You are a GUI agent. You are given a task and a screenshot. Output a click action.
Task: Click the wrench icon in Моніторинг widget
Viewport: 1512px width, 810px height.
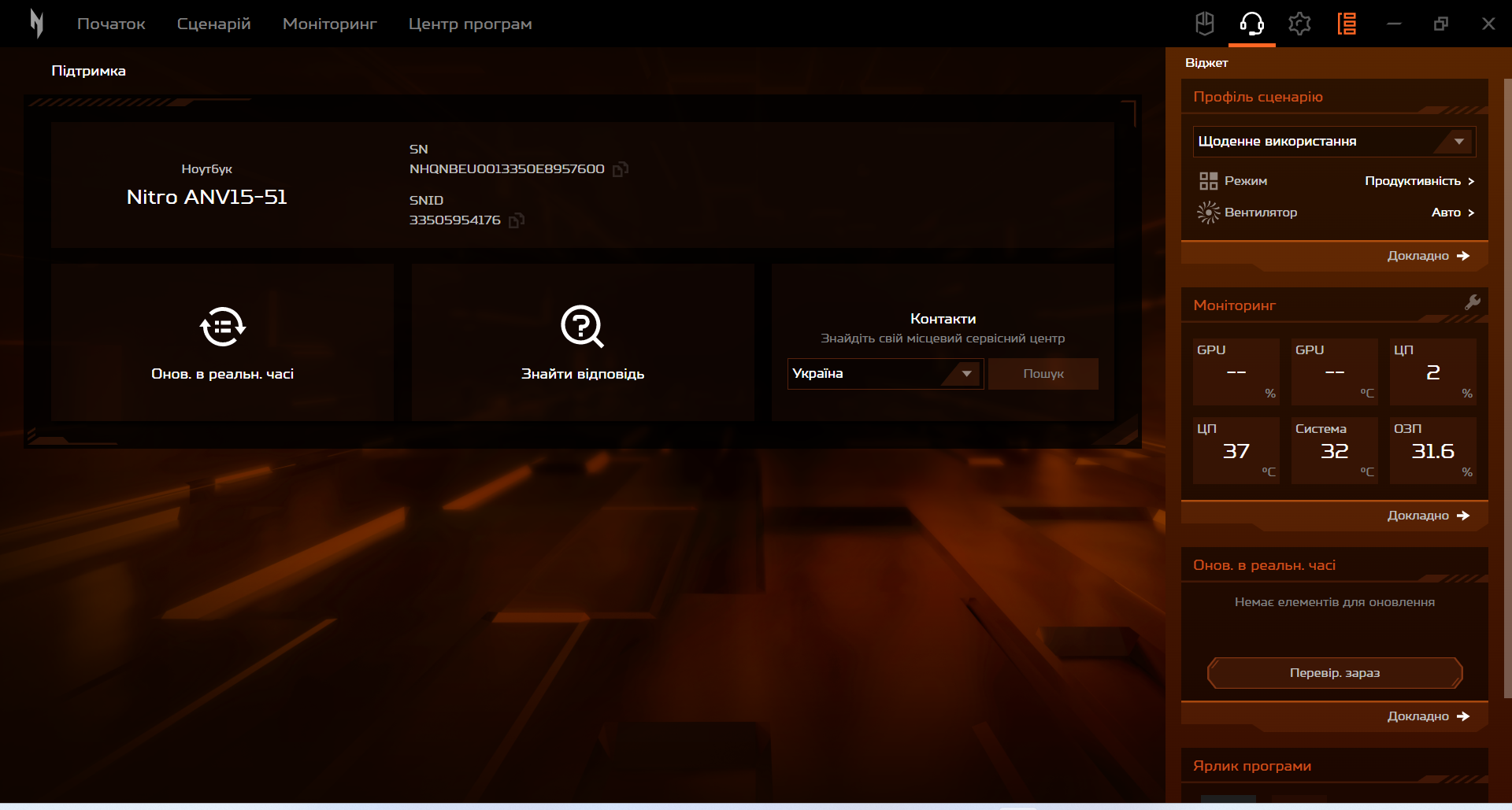pos(1473,302)
